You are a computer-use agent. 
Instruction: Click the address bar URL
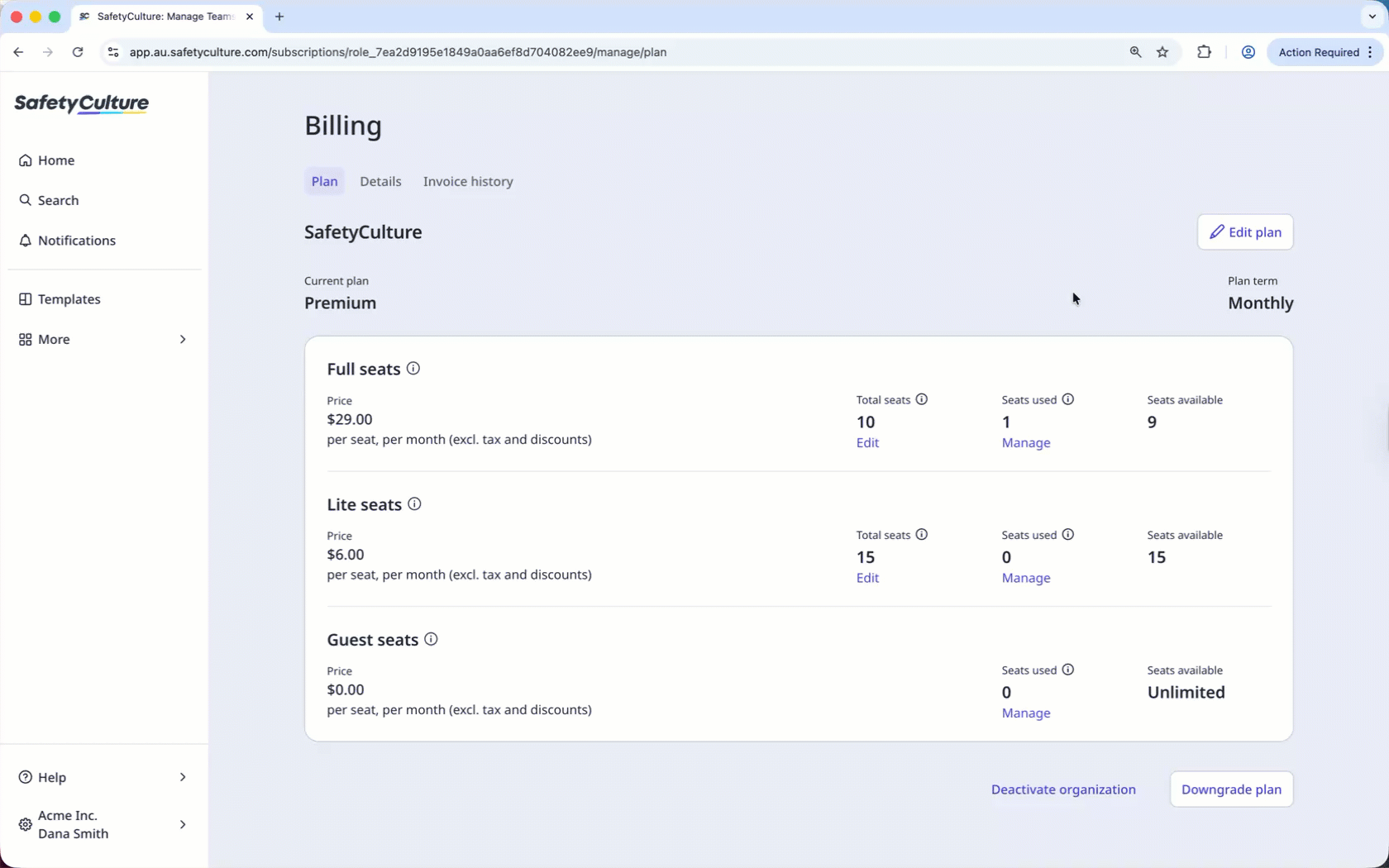[x=398, y=52]
